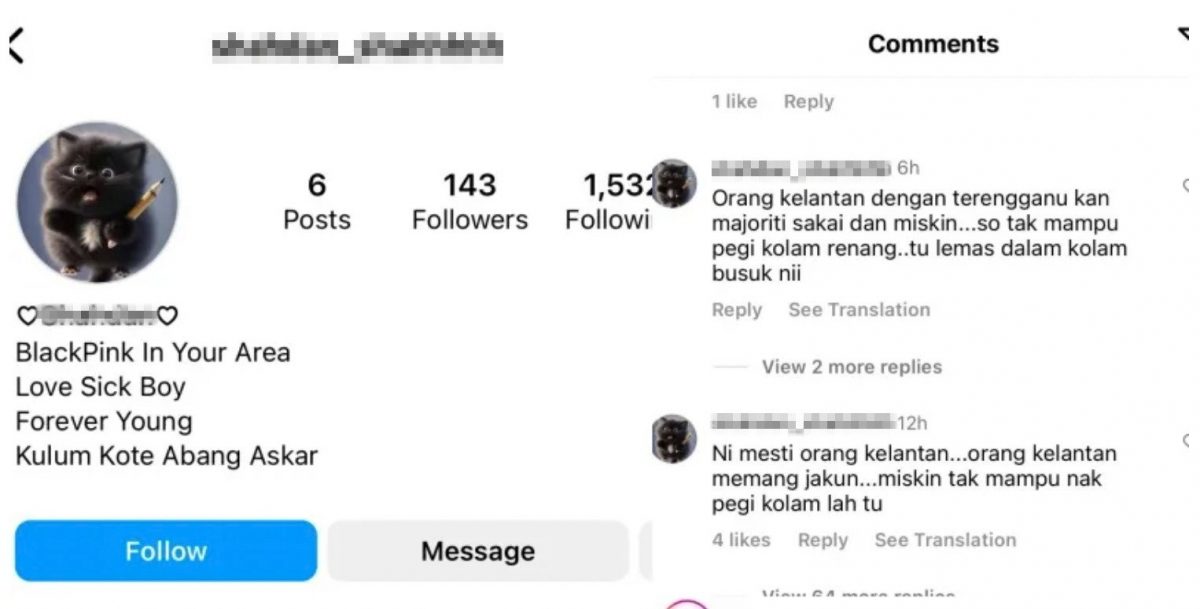The width and height of the screenshot is (1200, 609).
Task: Click the Message button
Action: (478, 551)
